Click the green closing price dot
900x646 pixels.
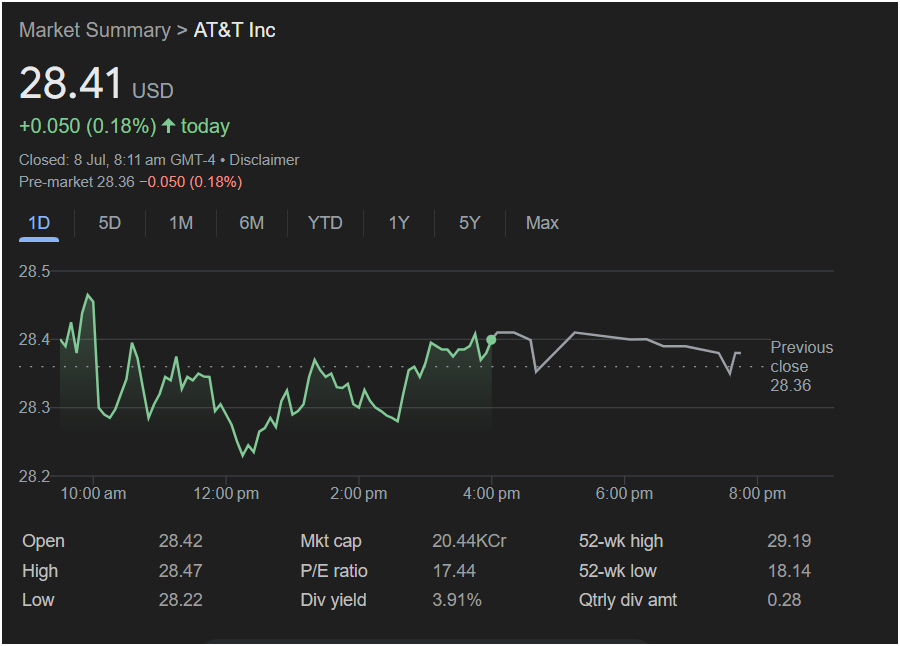tap(491, 340)
